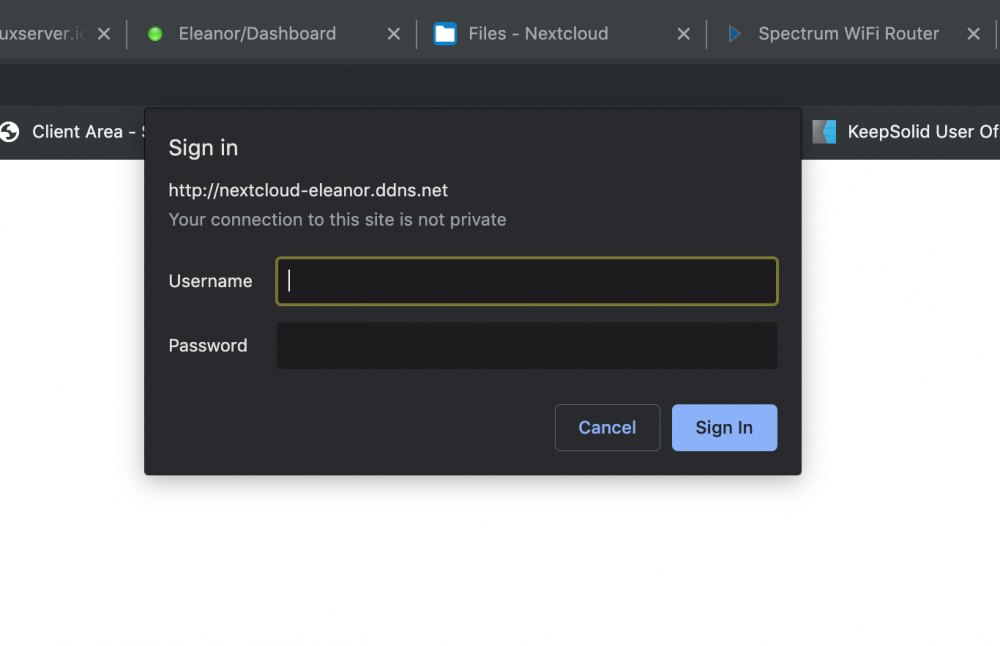This screenshot has height=646, width=1000.
Task: Click the Password input field
Action: coord(527,346)
